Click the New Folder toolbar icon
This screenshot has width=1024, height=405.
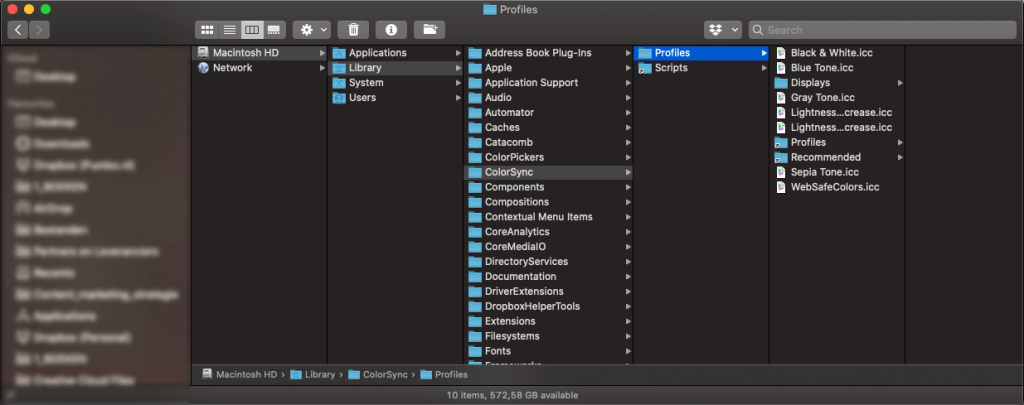pos(429,30)
